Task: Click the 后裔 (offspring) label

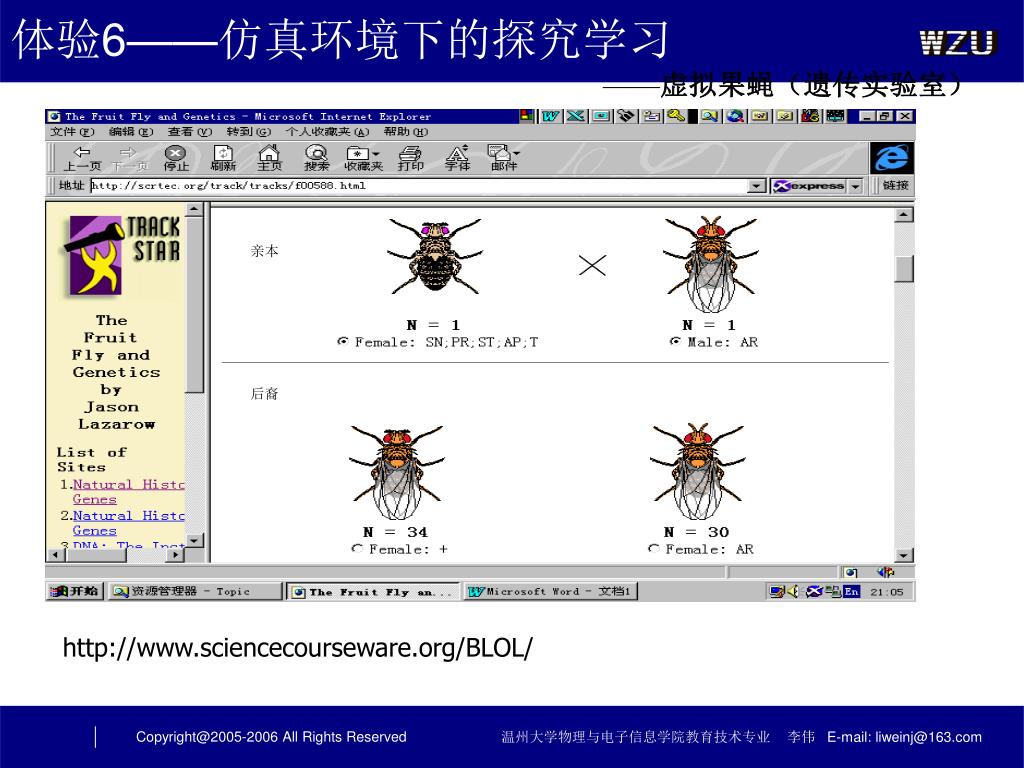Action: [x=264, y=394]
